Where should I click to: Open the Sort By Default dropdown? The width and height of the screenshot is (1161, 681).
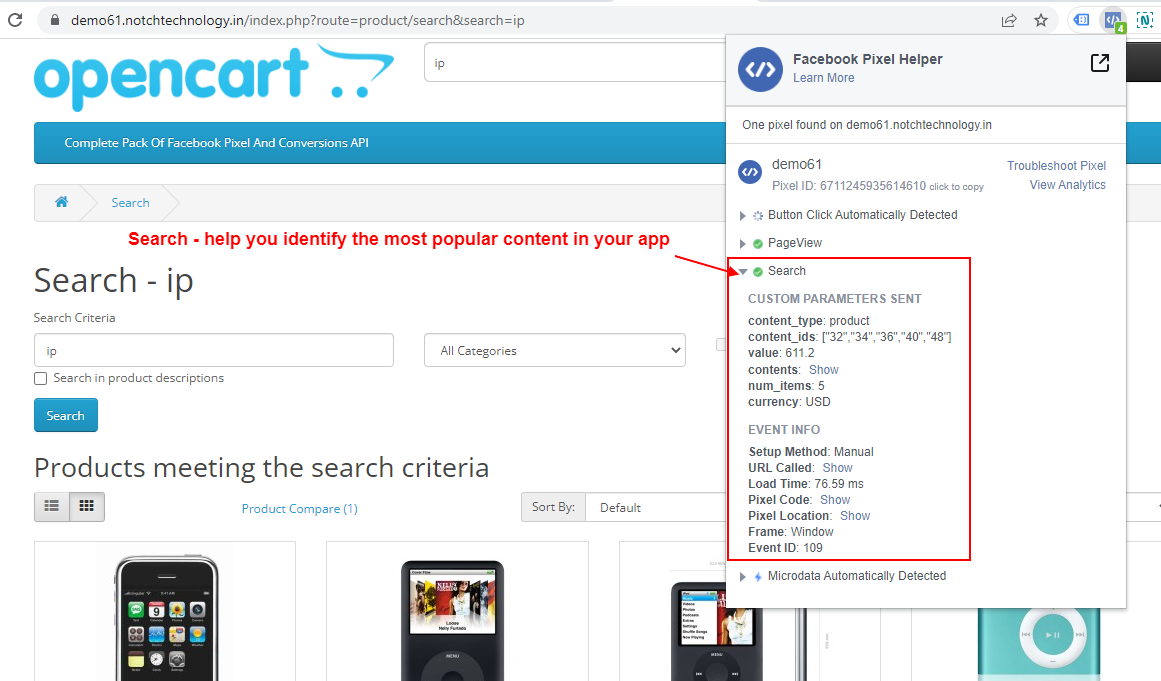click(x=655, y=507)
